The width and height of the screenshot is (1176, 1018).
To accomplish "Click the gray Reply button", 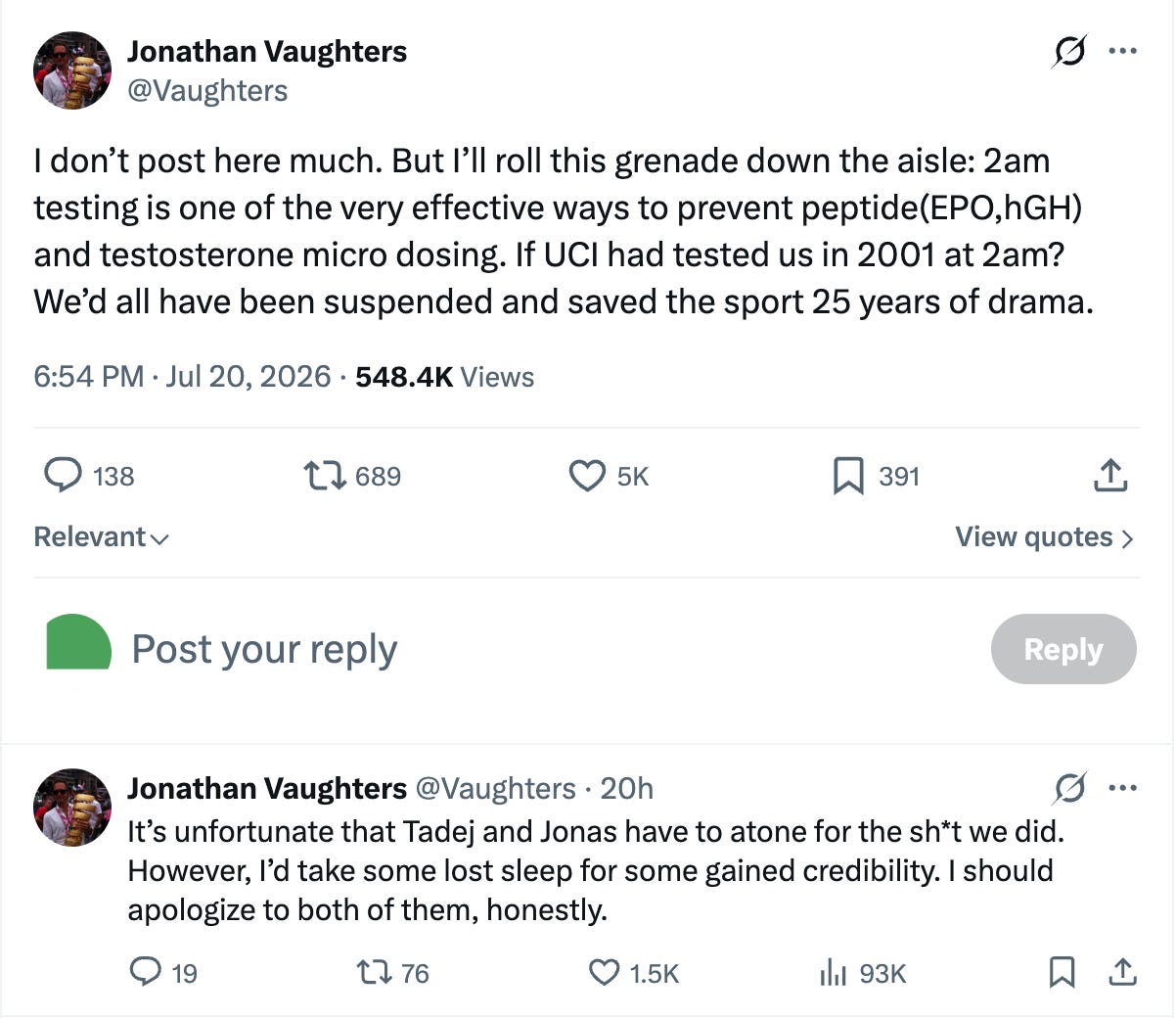I will 1063,649.
